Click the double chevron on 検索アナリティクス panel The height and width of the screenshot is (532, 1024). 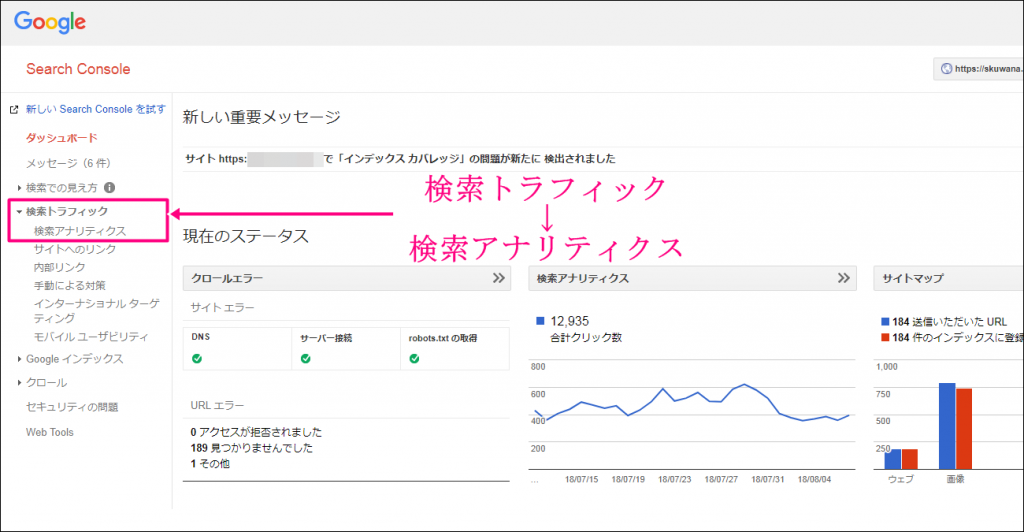[844, 278]
